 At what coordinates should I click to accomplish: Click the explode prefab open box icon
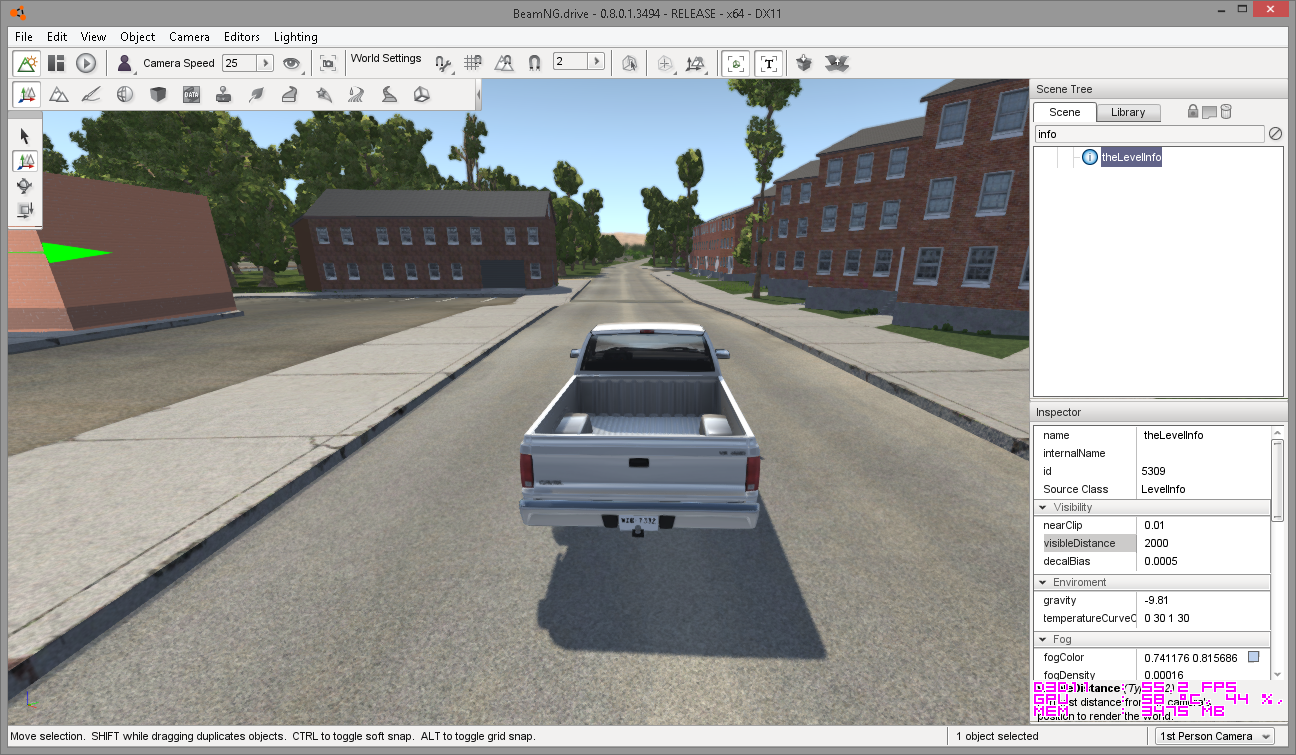pos(836,63)
